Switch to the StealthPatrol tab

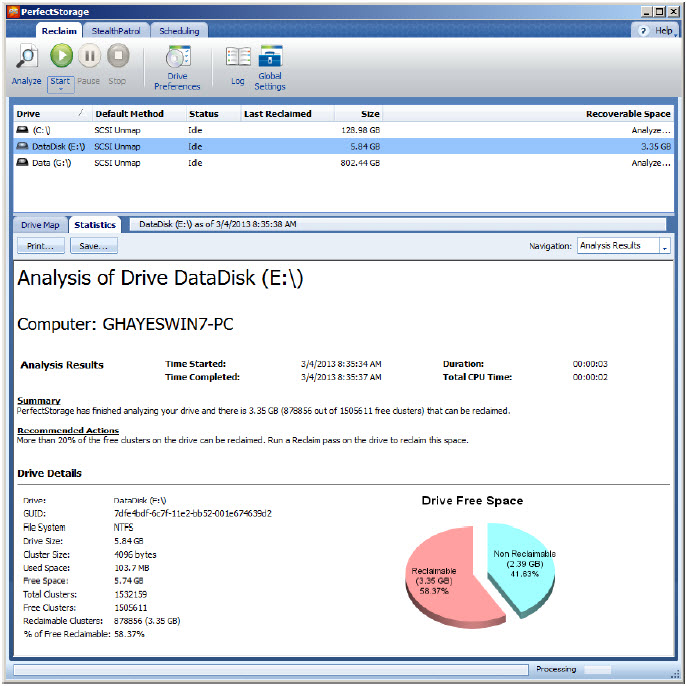(115, 31)
